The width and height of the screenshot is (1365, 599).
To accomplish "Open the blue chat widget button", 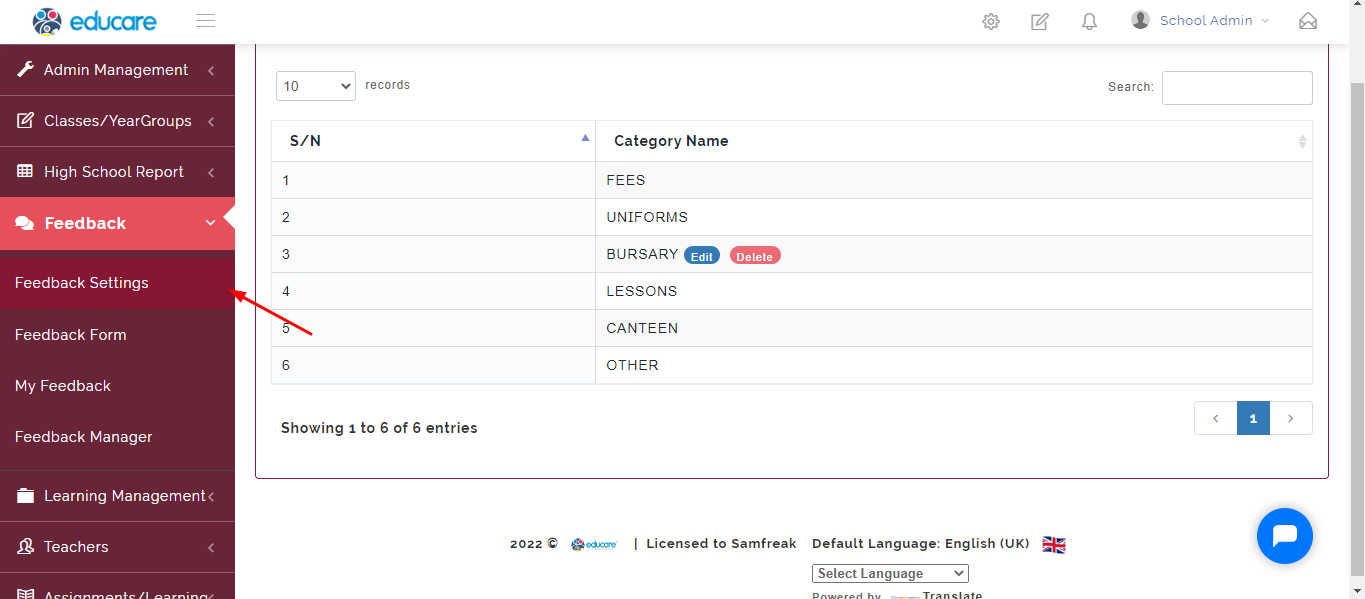I will coord(1285,536).
